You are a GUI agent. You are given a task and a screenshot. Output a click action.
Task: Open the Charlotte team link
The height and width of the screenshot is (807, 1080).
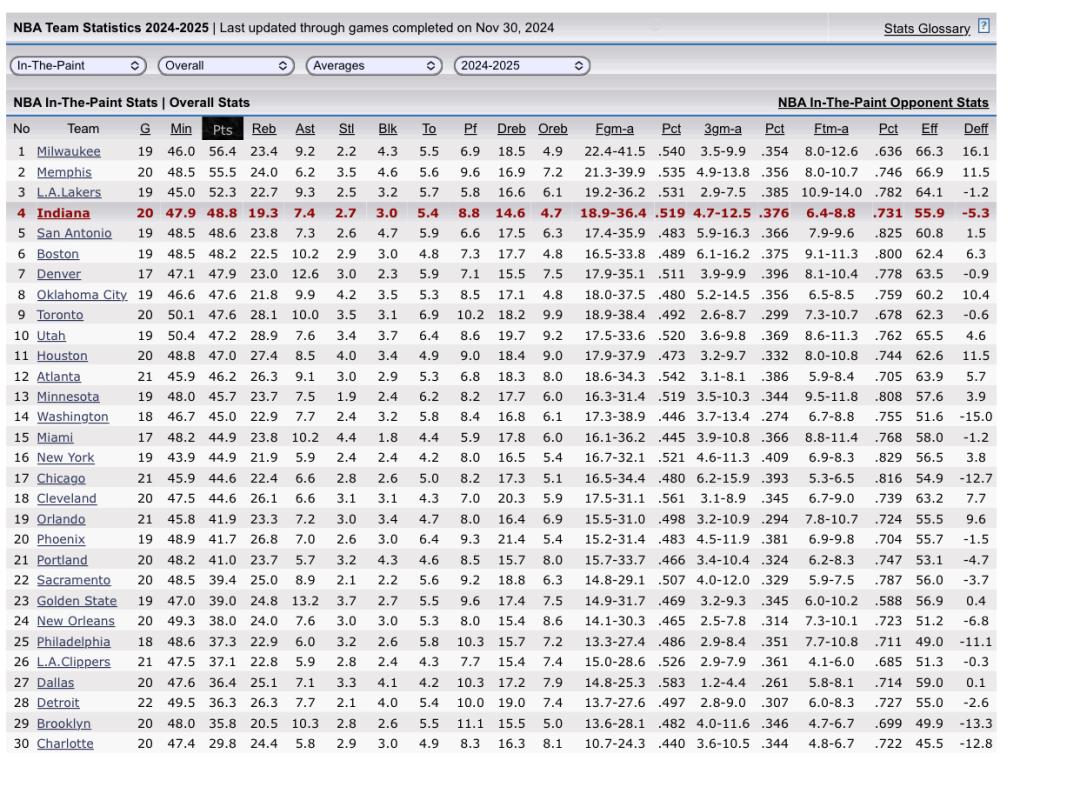[x=65, y=744]
